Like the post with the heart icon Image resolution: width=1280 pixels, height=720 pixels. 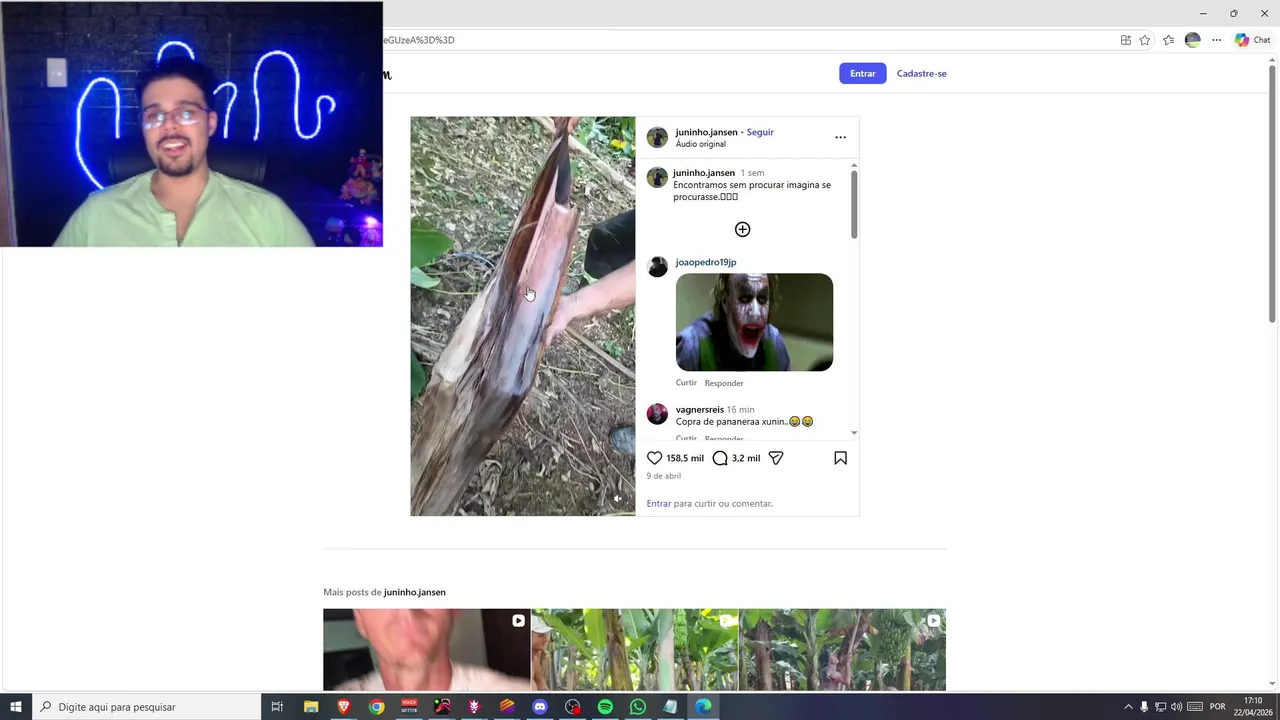(x=655, y=458)
